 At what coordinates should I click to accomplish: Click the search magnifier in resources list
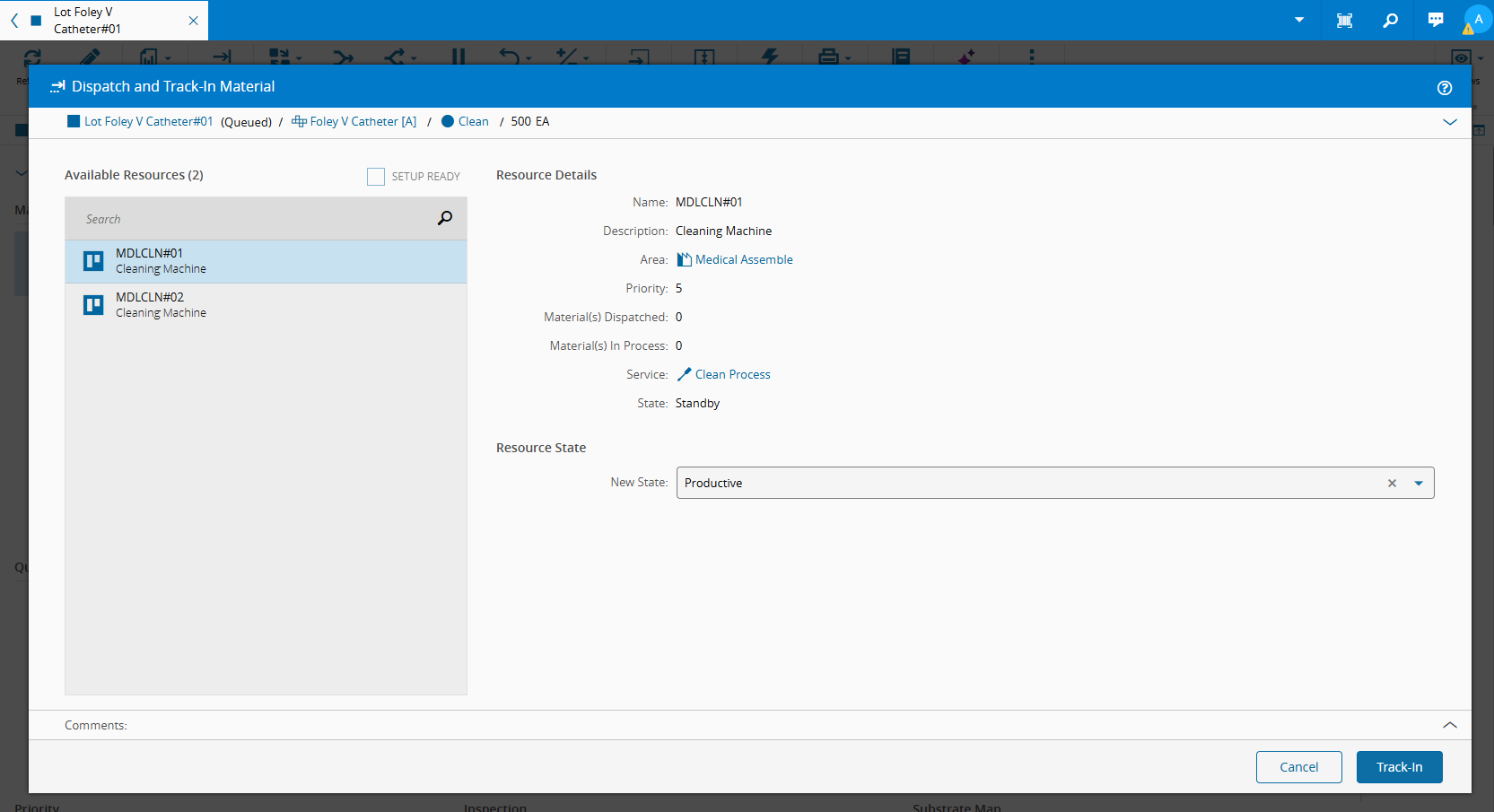pyautogui.click(x=444, y=218)
